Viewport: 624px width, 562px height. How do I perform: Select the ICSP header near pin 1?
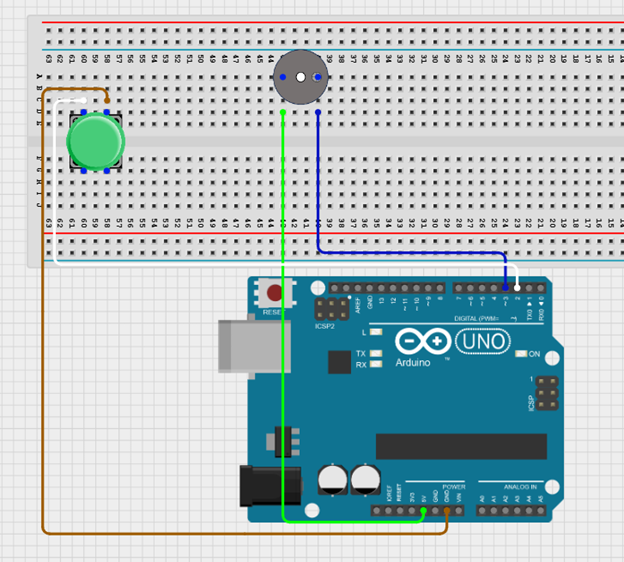tap(547, 393)
